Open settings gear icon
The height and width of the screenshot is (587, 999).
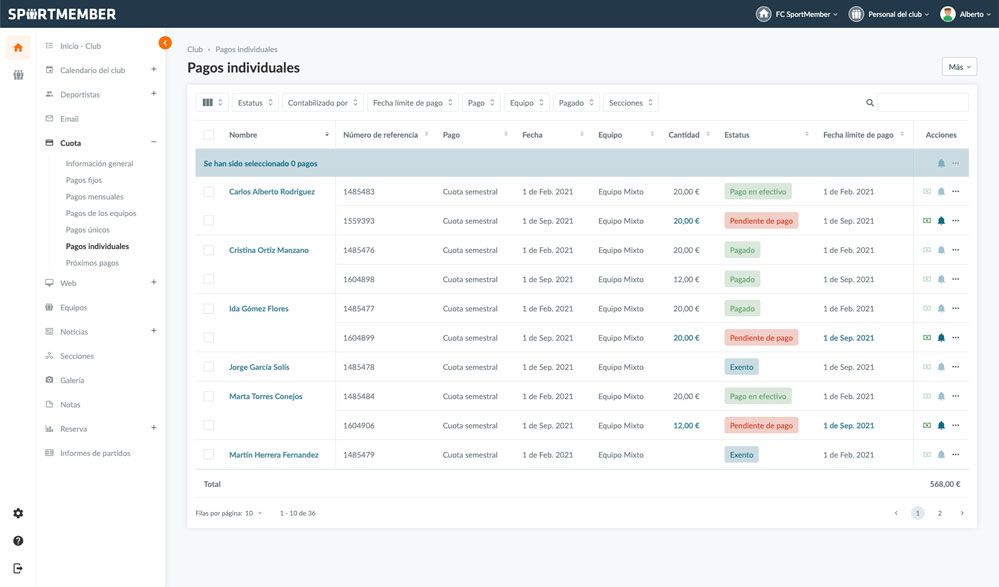coord(18,513)
